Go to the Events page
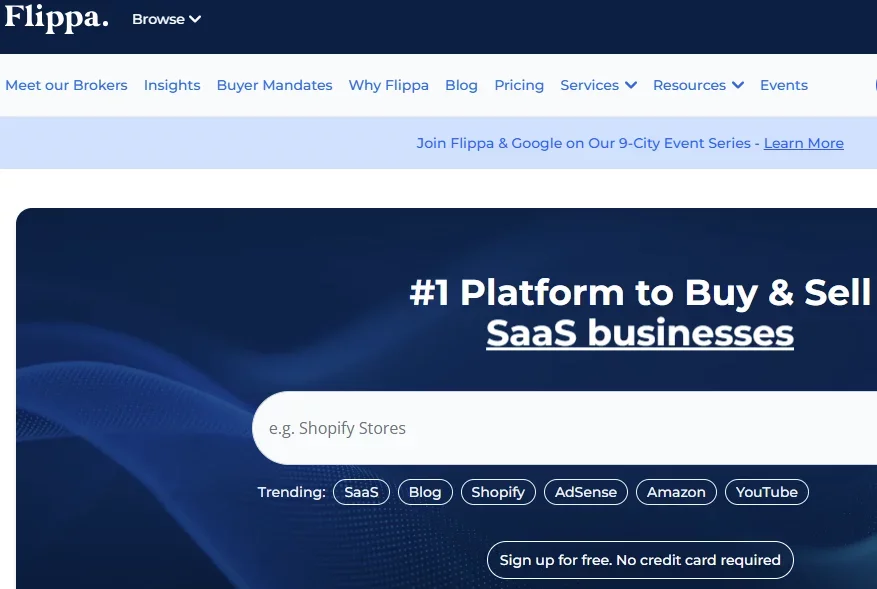The image size is (877, 589). coord(783,85)
